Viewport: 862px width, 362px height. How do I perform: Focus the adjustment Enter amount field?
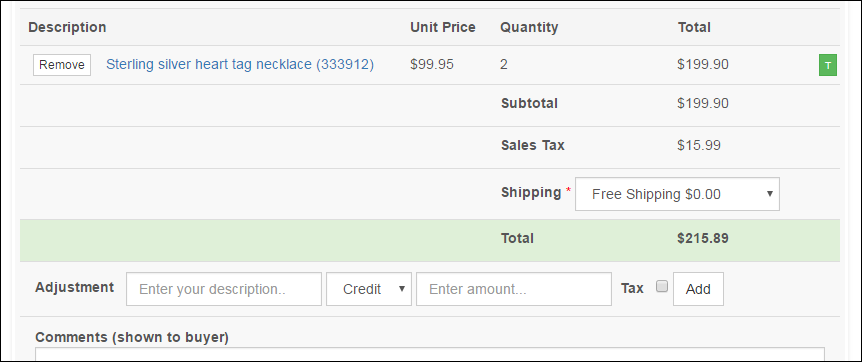click(x=514, y=289)
